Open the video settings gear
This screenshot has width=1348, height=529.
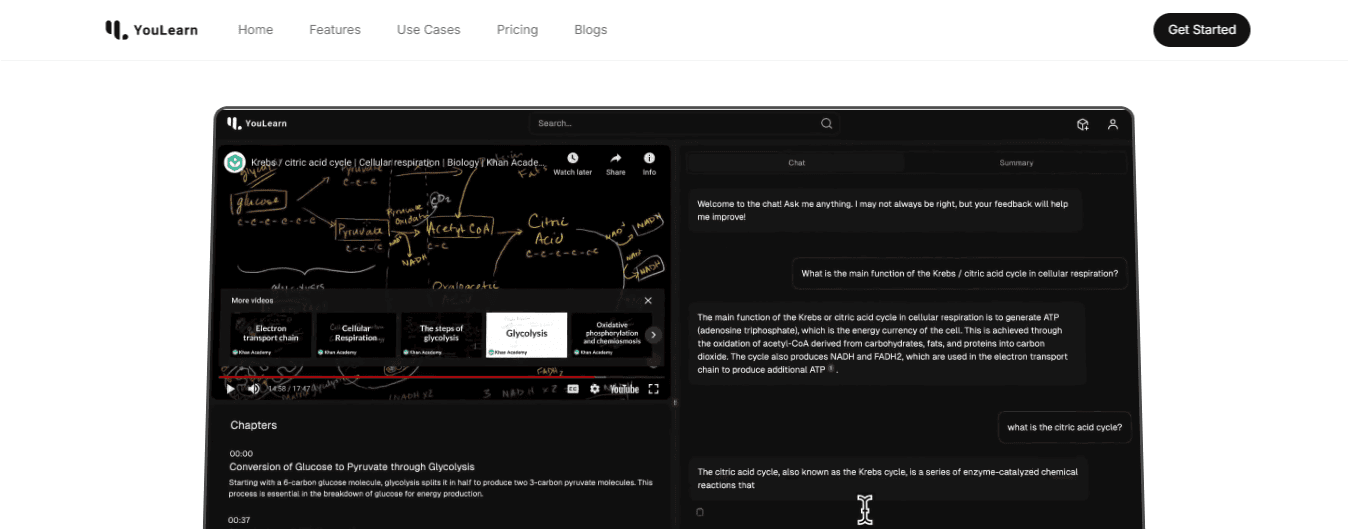595,389
